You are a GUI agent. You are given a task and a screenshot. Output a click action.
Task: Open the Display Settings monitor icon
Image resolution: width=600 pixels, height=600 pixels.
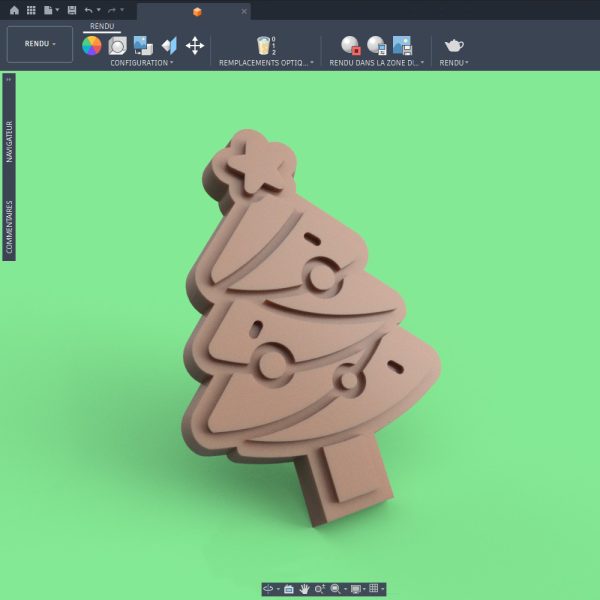355,589
